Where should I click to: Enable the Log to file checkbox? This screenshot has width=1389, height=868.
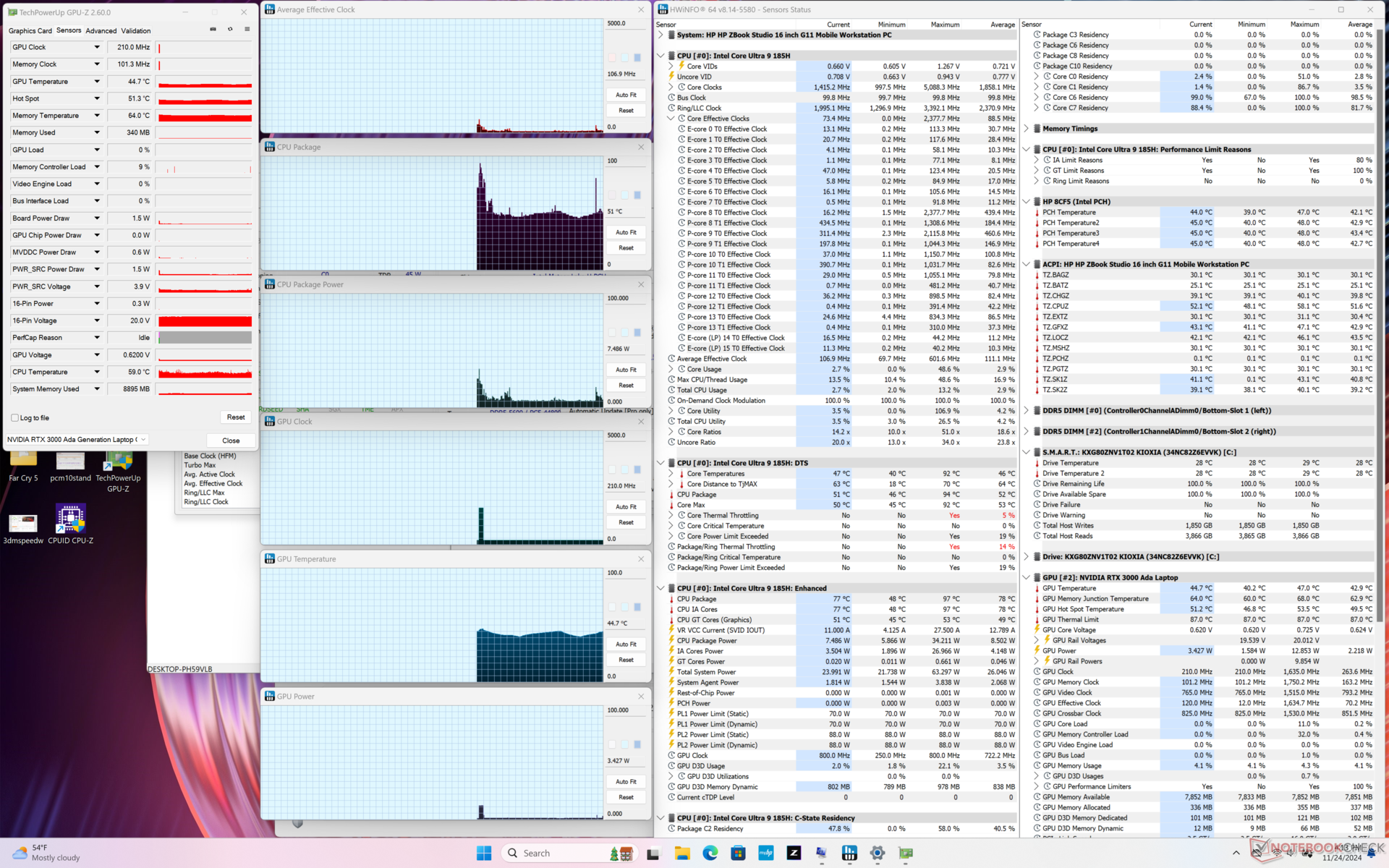point(15,418)
